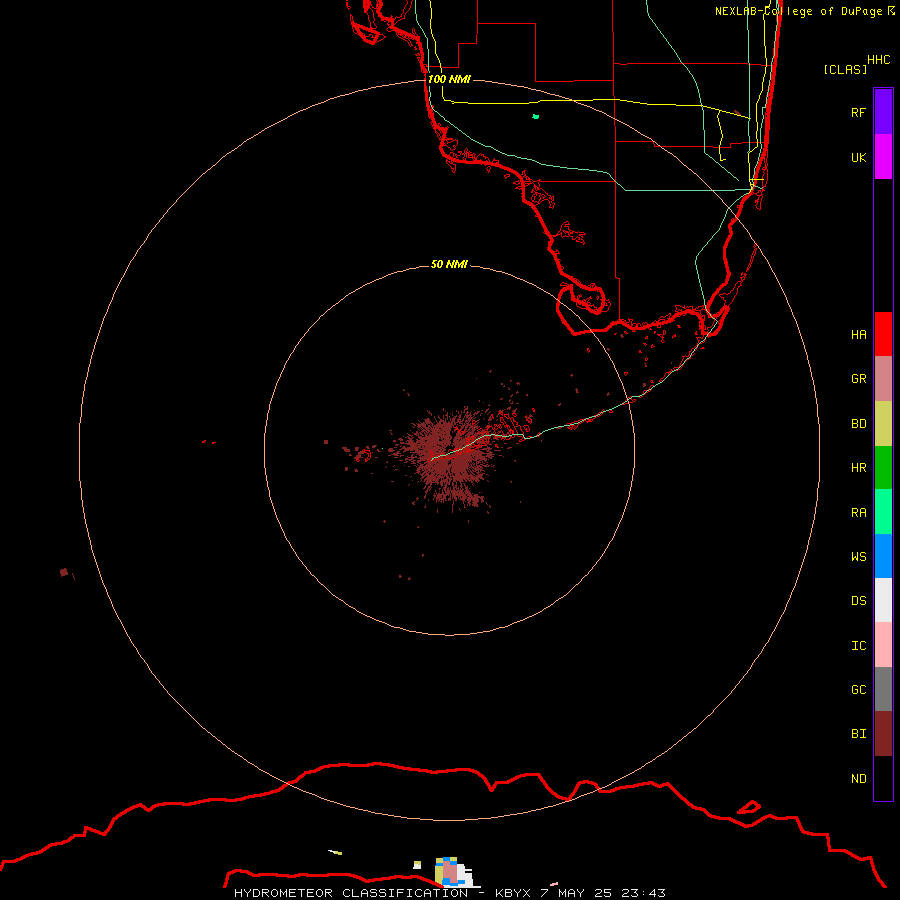The image size is (900, 900).
Task: Click the BI brown legend swatch
Action: pyautogui.click(x=883, y=734)
